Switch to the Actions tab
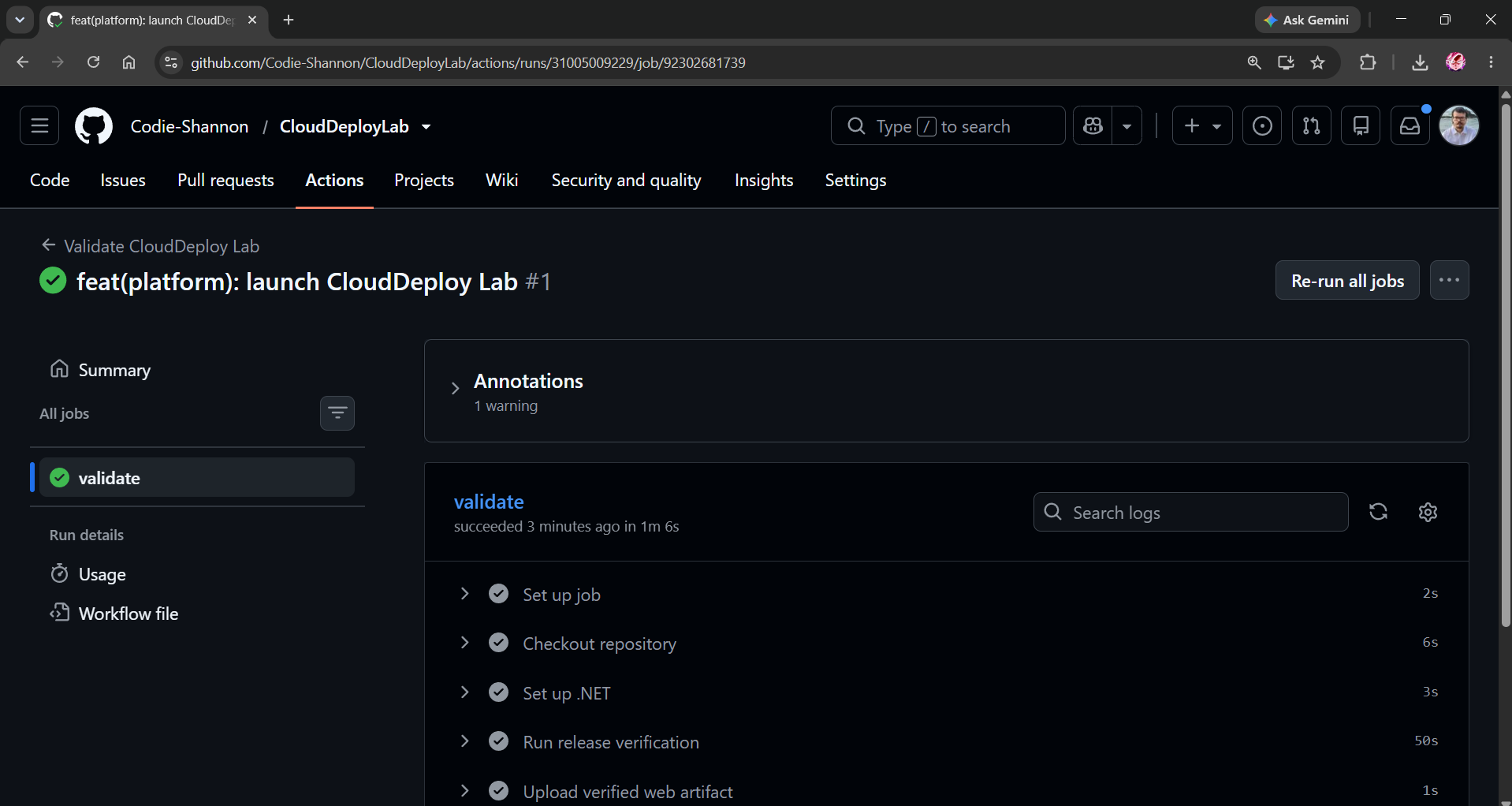 coord(334,180)
